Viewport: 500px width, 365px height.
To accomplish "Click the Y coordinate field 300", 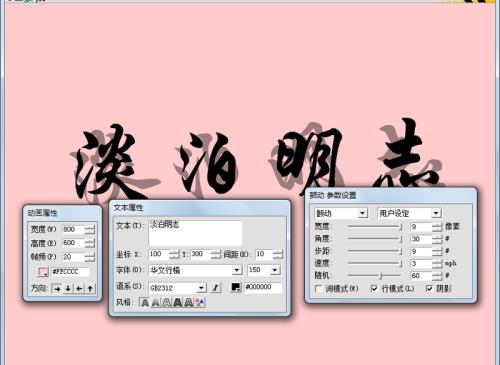I will coord(200,254).
